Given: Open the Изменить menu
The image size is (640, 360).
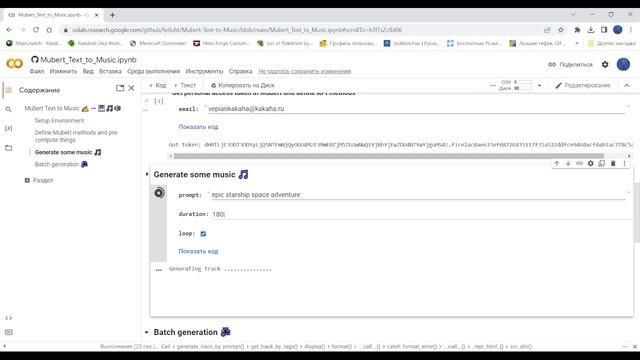Looking at the screenshot, I should coord(63,71).
